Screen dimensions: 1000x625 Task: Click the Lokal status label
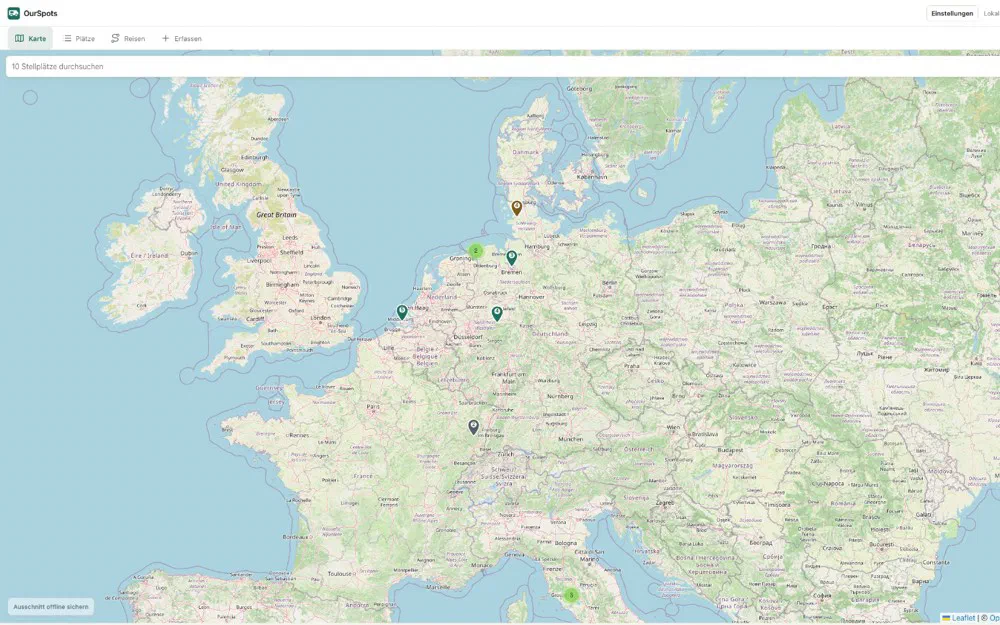991,13
